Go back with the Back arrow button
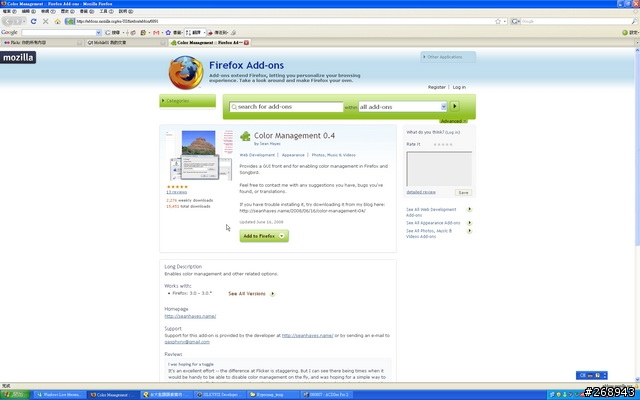Image resolution: width=640 pixels, height=400 pixels. [x=9, y=21]
